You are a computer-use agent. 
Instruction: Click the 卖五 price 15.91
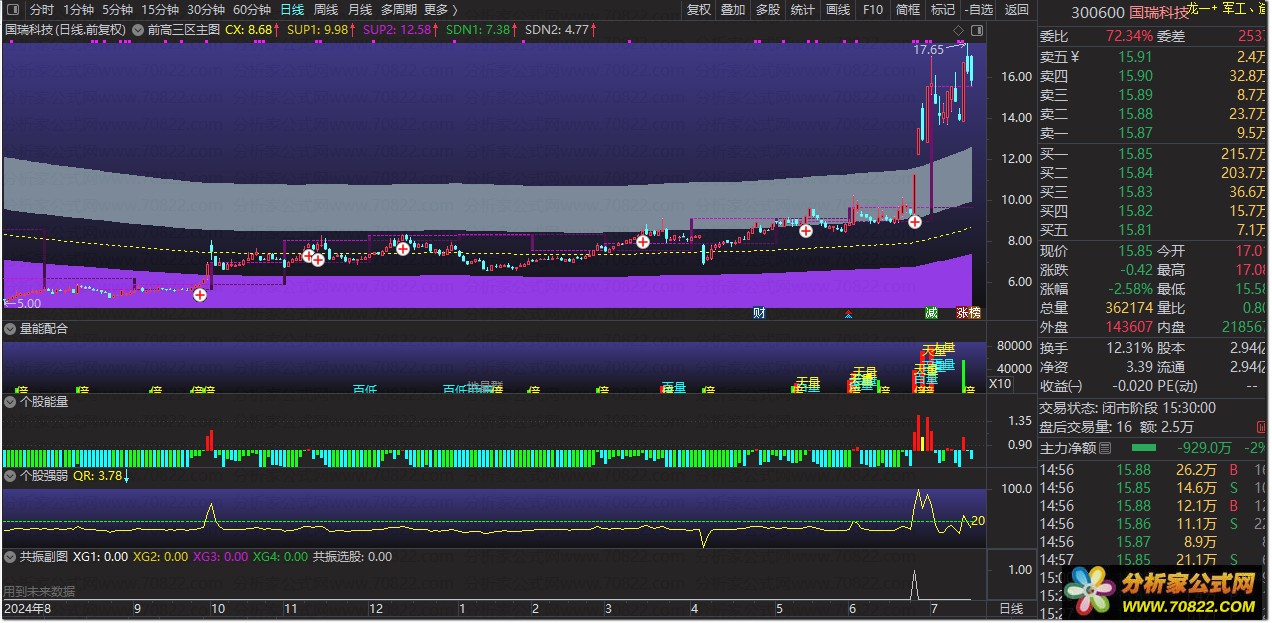(1136, 57)
